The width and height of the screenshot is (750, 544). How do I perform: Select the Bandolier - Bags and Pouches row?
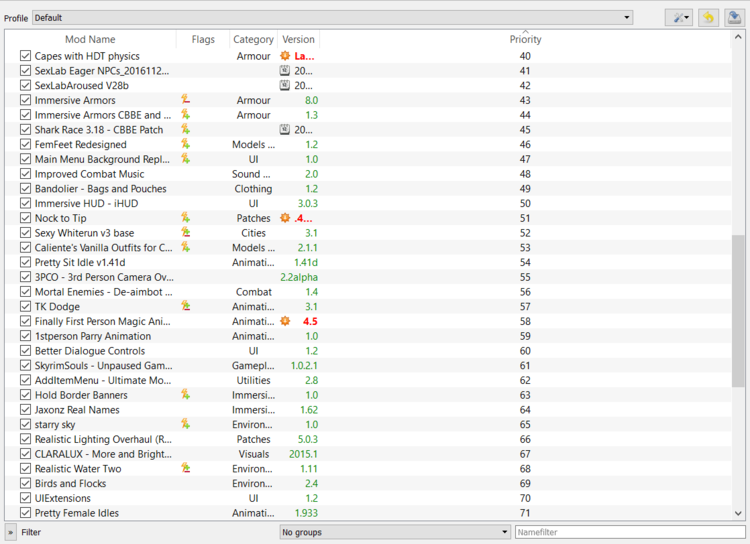(368, 189)
